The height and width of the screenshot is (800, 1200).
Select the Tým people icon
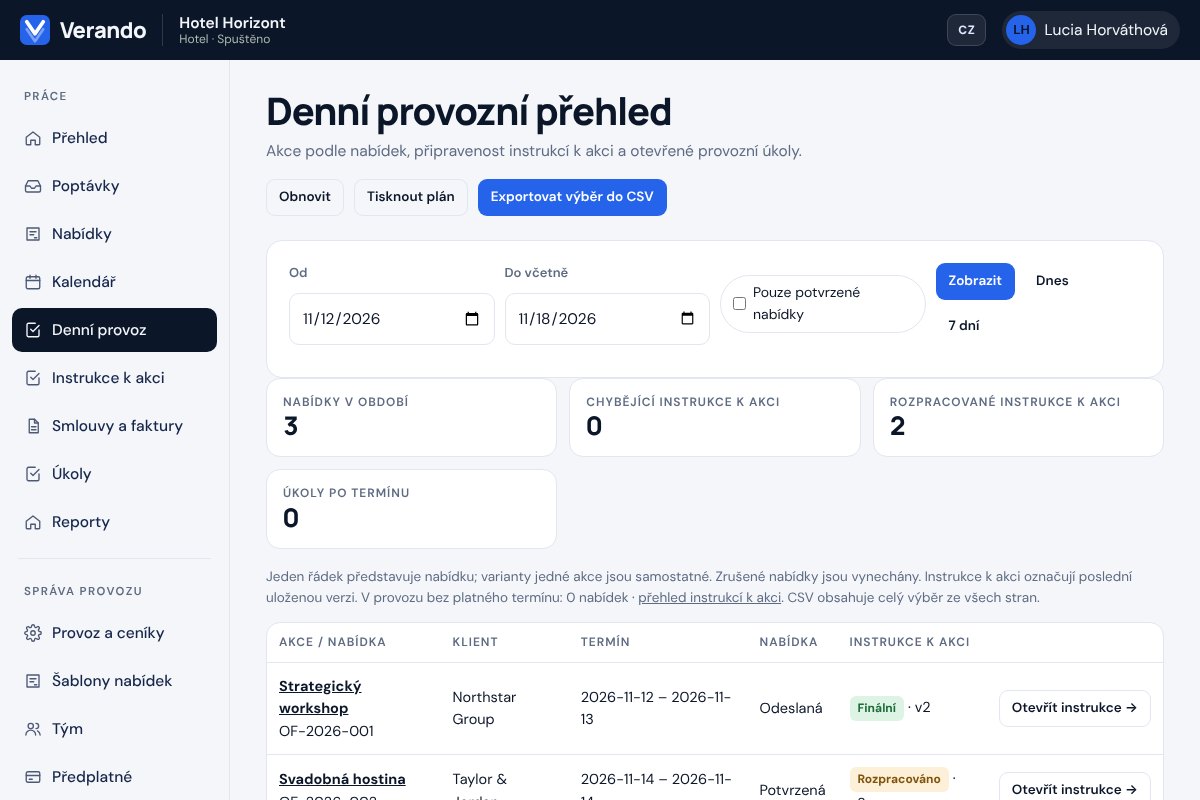point(33,729)
